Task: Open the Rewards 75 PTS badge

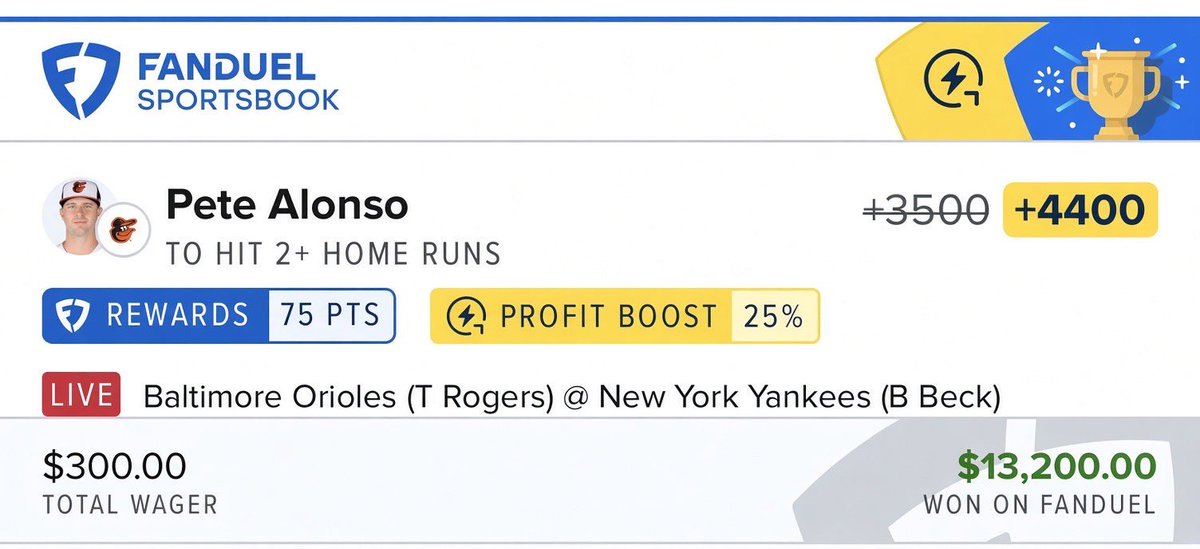Action: click(x=219, y=316)
